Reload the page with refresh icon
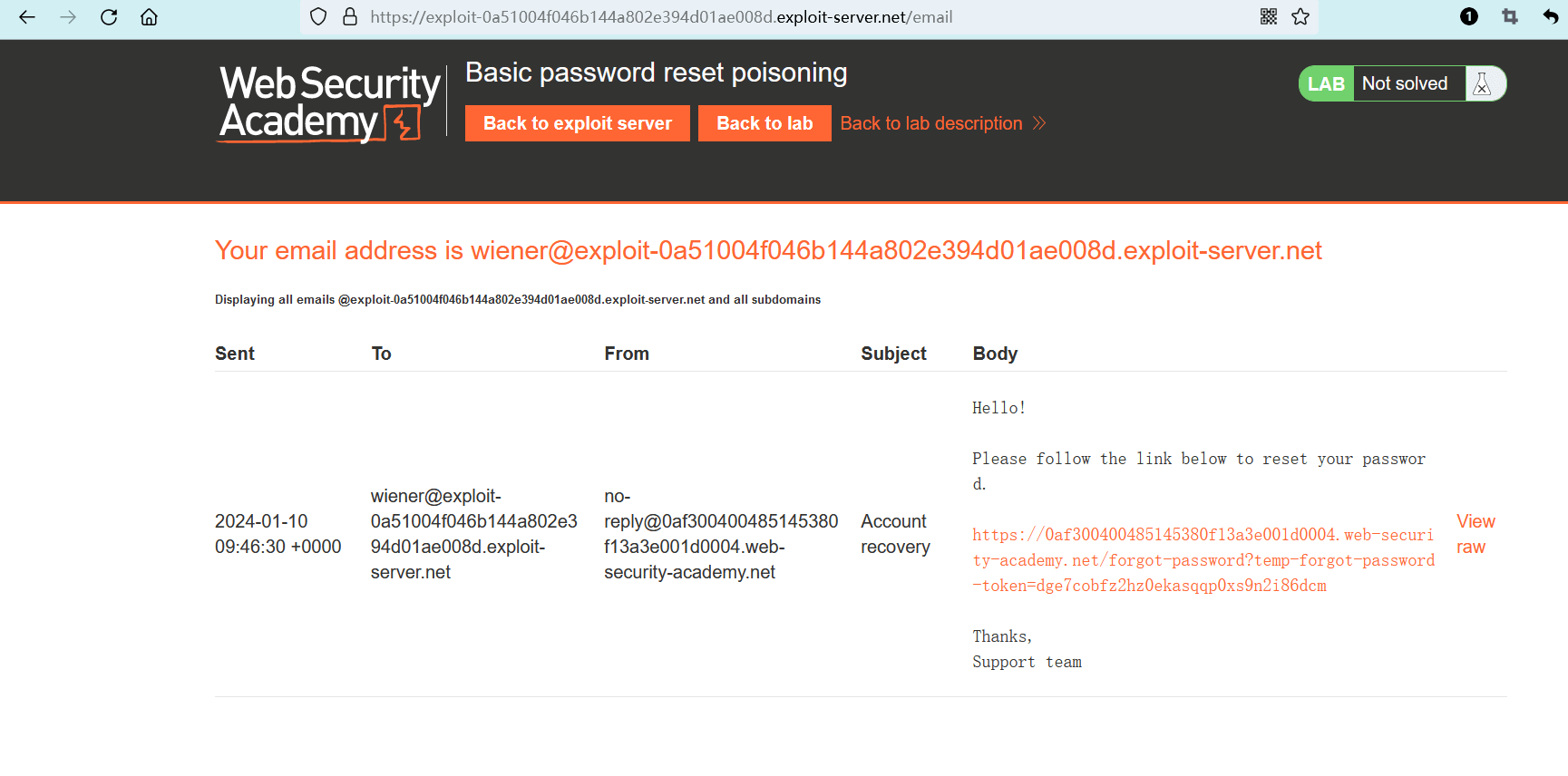Image resolution: width=1568 pixels, height=776 pixels. (x=109, y=17)
